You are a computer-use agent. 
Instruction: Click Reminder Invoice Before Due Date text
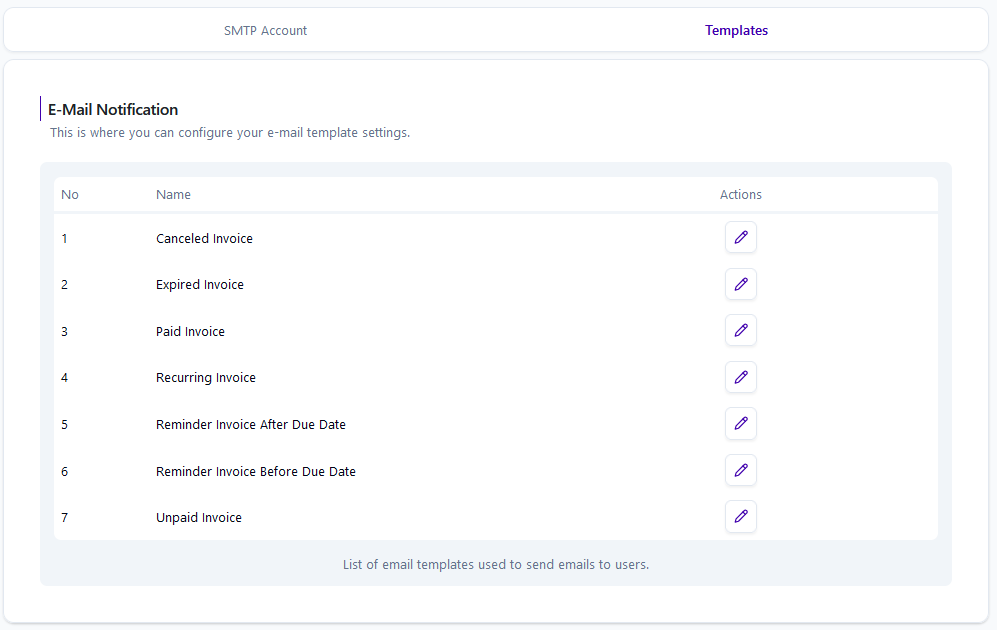point(256,472)
